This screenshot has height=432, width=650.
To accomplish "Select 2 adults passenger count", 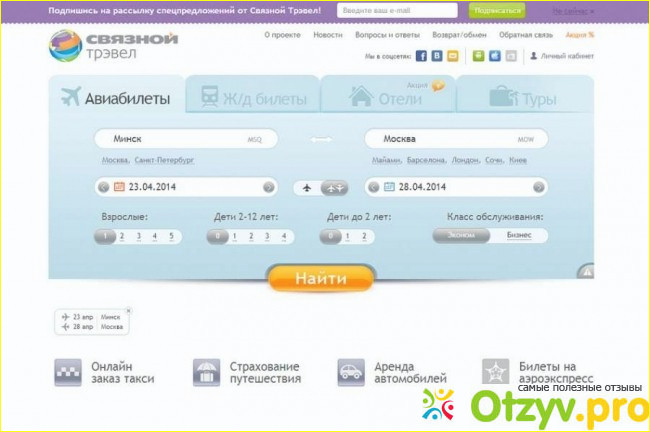I will [x=121, y=237].
